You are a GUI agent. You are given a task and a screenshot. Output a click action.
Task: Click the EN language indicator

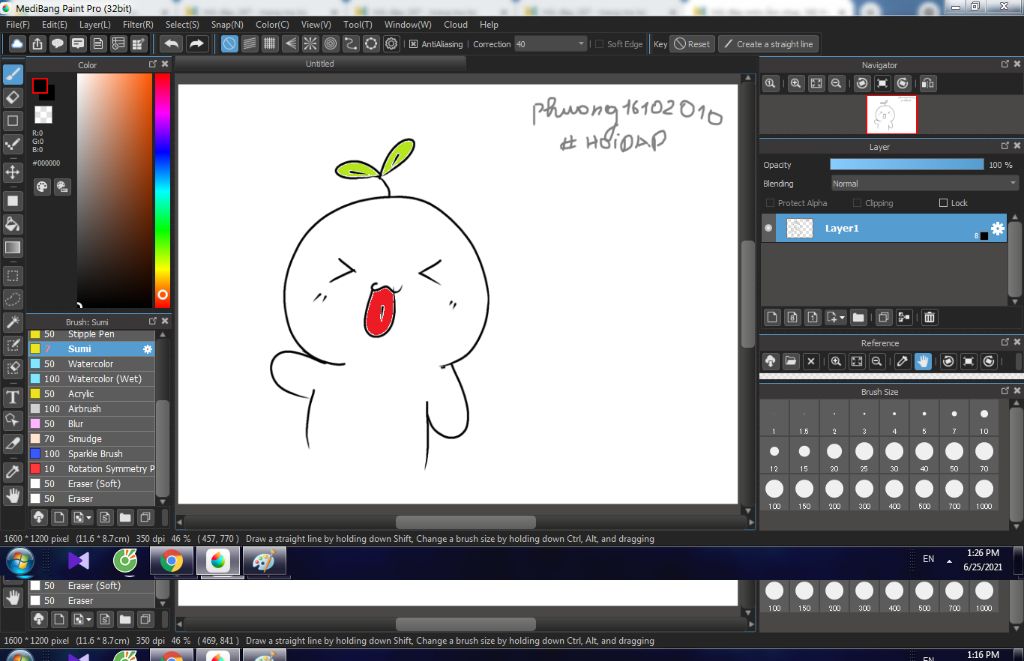pyautogui.click(x=928, y=558)
